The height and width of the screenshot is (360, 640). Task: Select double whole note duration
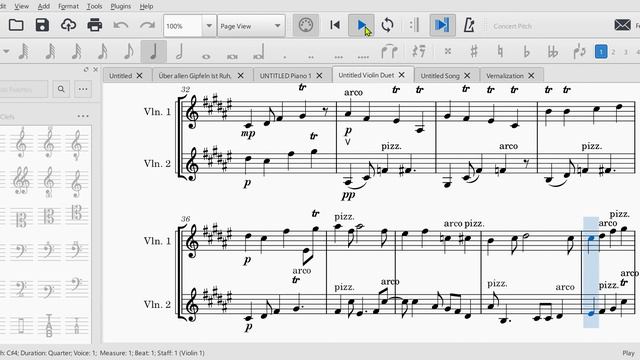pyautogui.click(x=232, y=56)
